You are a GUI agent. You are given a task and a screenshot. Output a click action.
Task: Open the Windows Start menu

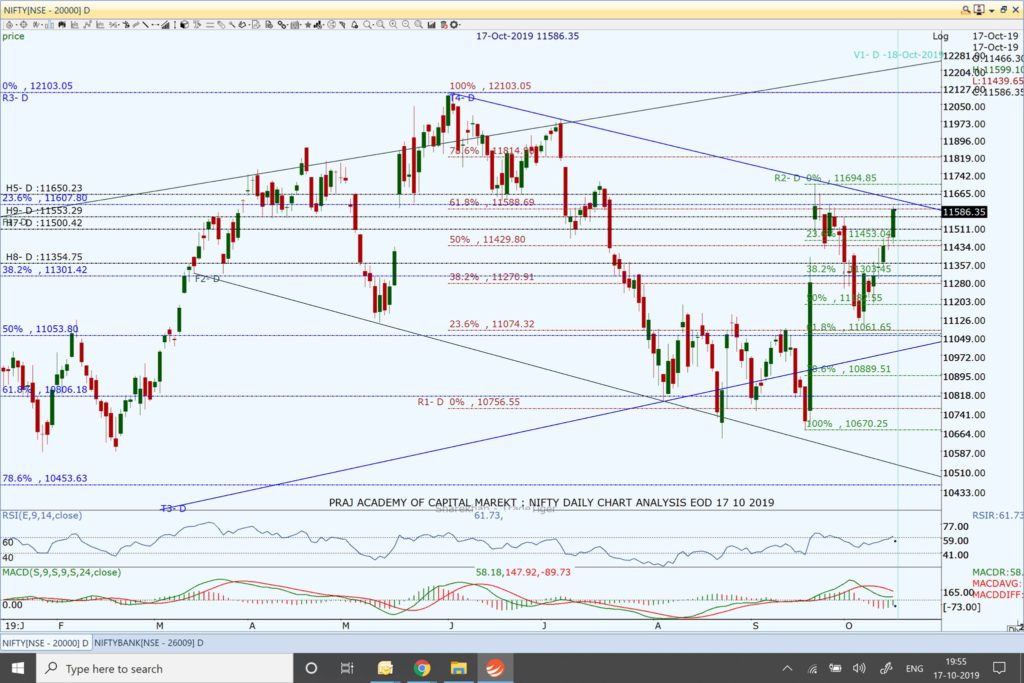18,668
